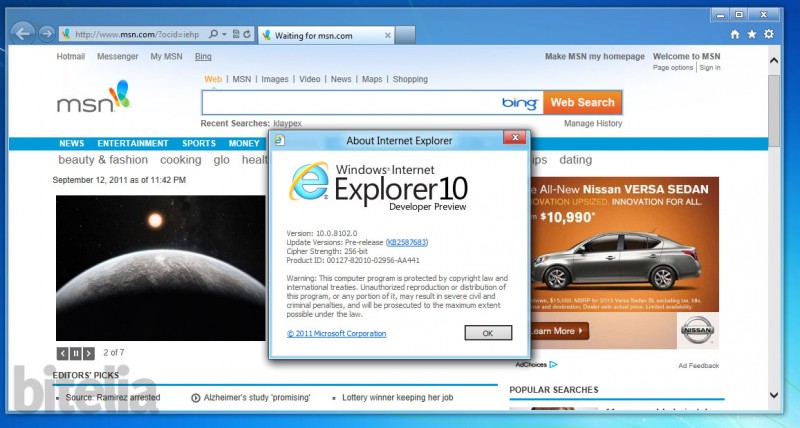This screenshot has width=800, height=428.
Task: Open the Bing link in top bar
Action: [x=203, y=56]
